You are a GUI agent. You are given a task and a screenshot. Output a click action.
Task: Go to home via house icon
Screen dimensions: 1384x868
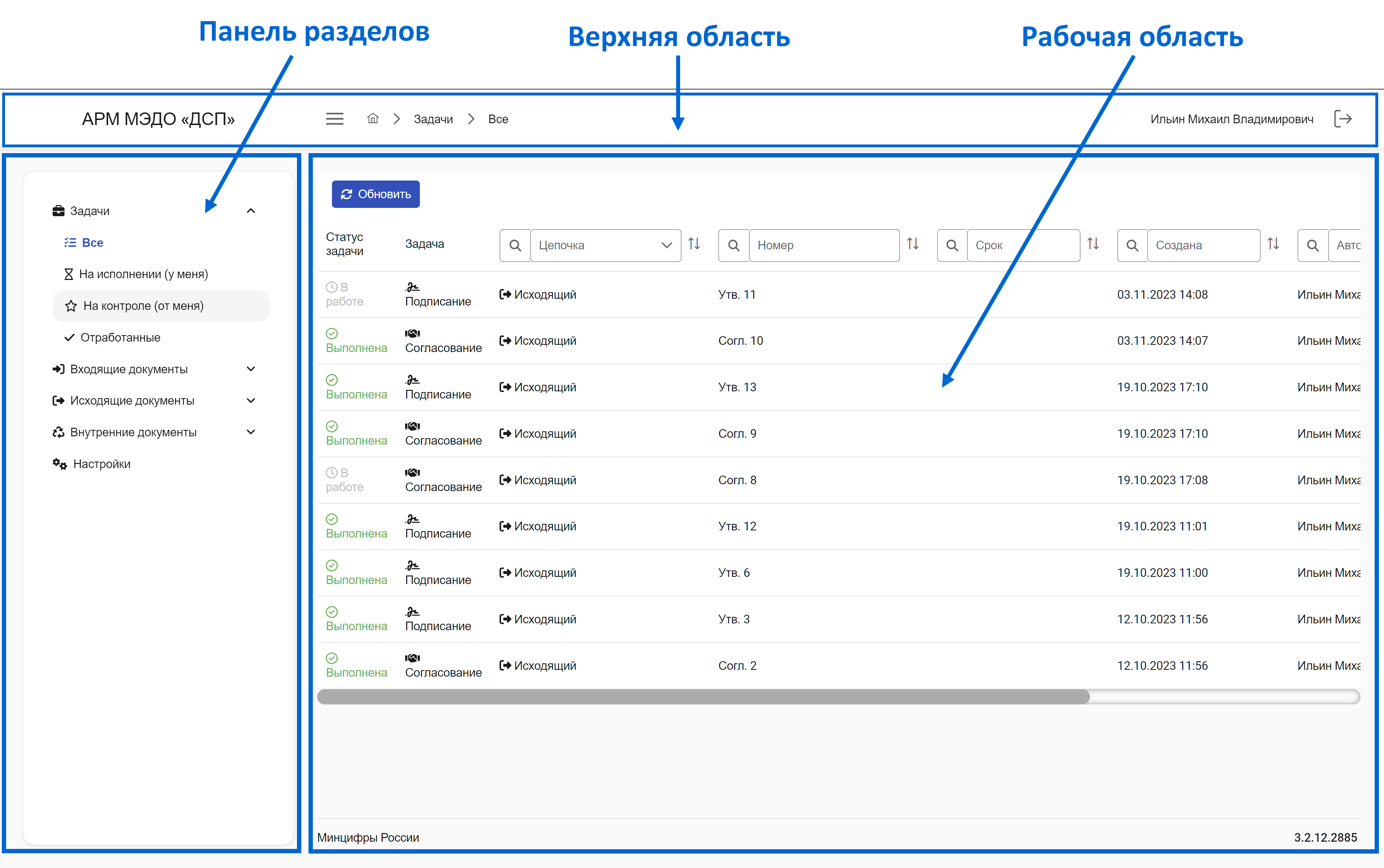(x=373, y=118)
